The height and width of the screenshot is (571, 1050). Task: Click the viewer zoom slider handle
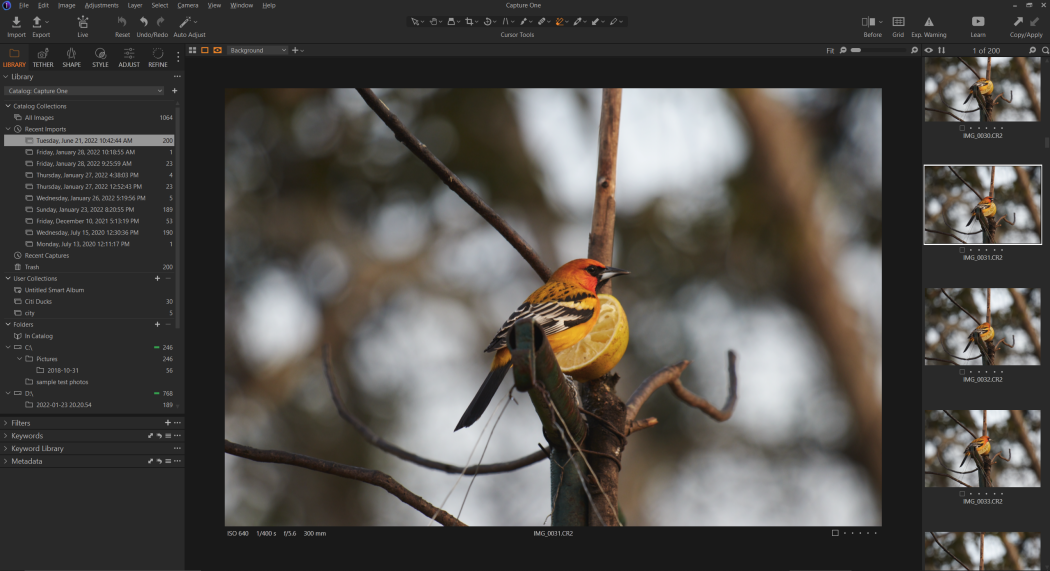tap(856, 50)
